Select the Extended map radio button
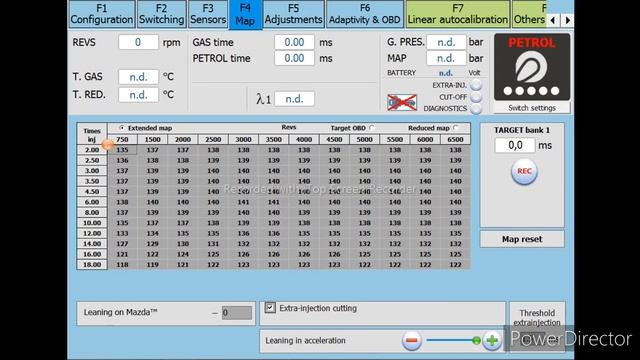Image resolution: width=640 pixels, height=360 pixels. (122, 128)
